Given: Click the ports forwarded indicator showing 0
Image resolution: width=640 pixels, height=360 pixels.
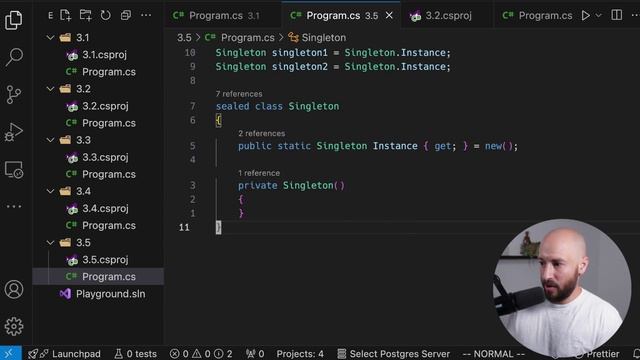Looking at the screenshot, I should [255, 353].
